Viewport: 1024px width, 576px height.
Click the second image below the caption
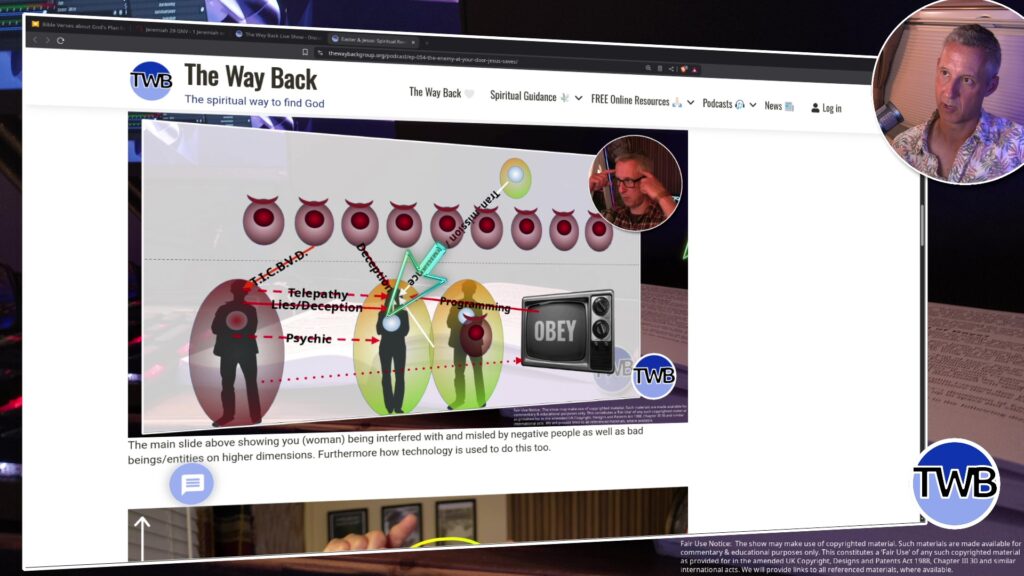click(x=408, y=524)
